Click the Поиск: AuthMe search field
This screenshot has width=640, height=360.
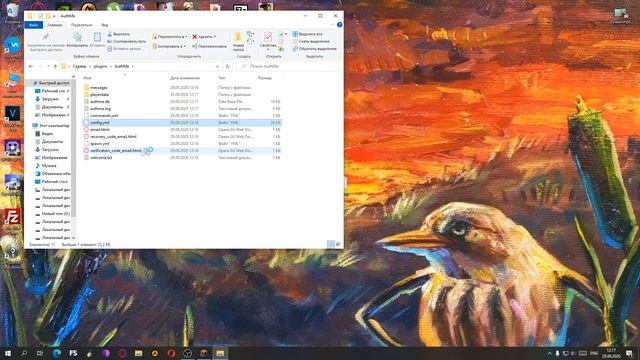(288, 66)
